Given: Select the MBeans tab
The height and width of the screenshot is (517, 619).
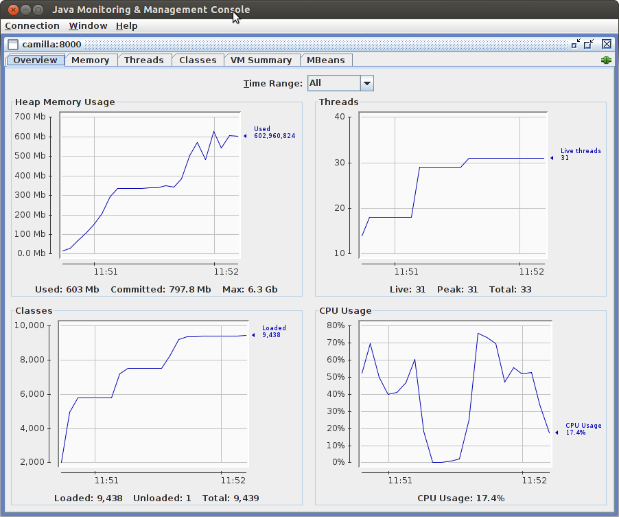Looking at the screenshot, I should [x=327, y=60].
